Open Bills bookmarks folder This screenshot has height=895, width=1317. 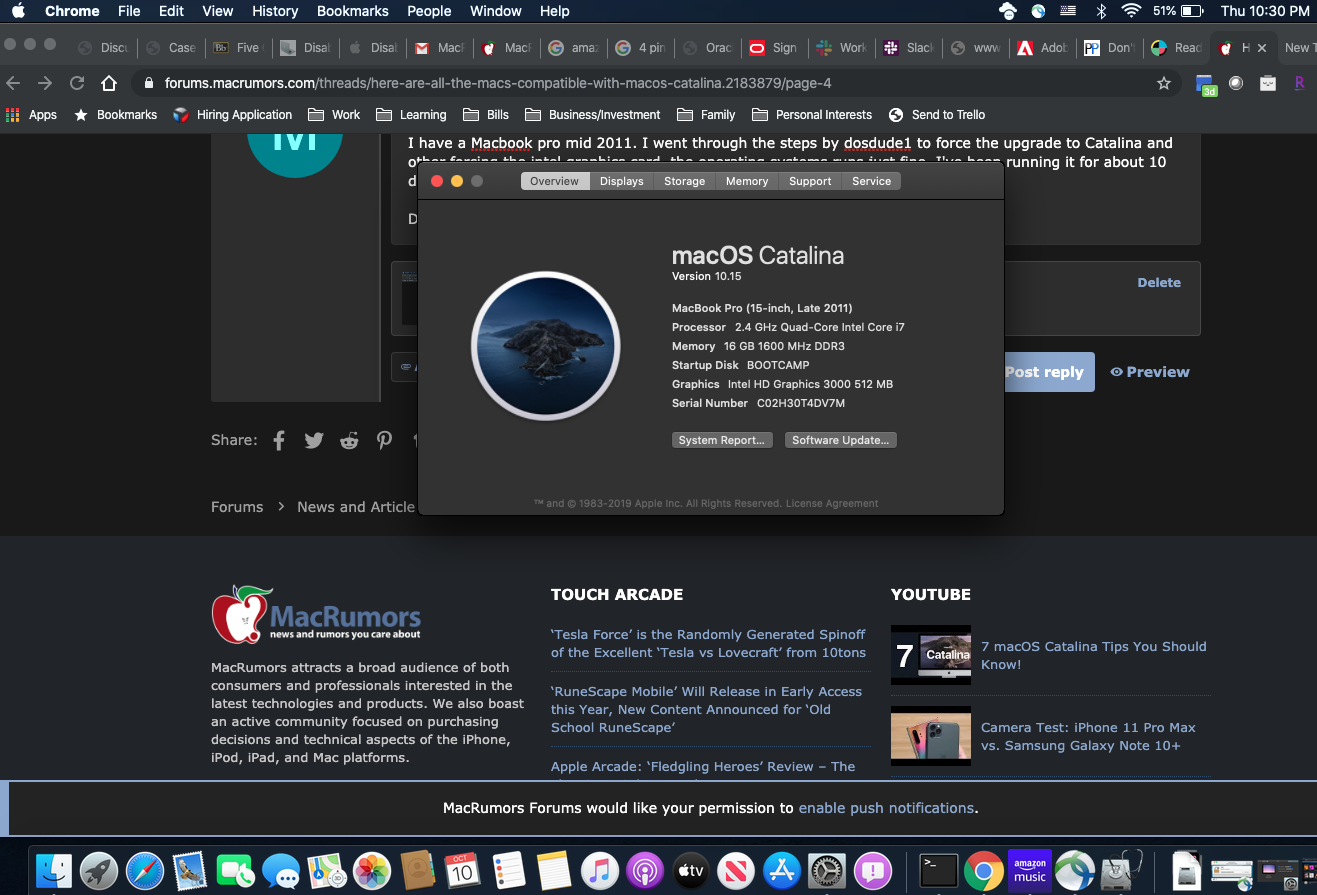pyautogui.click(x=486, y=115)
